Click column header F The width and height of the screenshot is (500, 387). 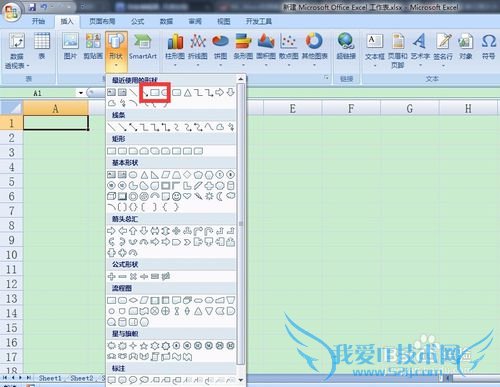[351, 108]
